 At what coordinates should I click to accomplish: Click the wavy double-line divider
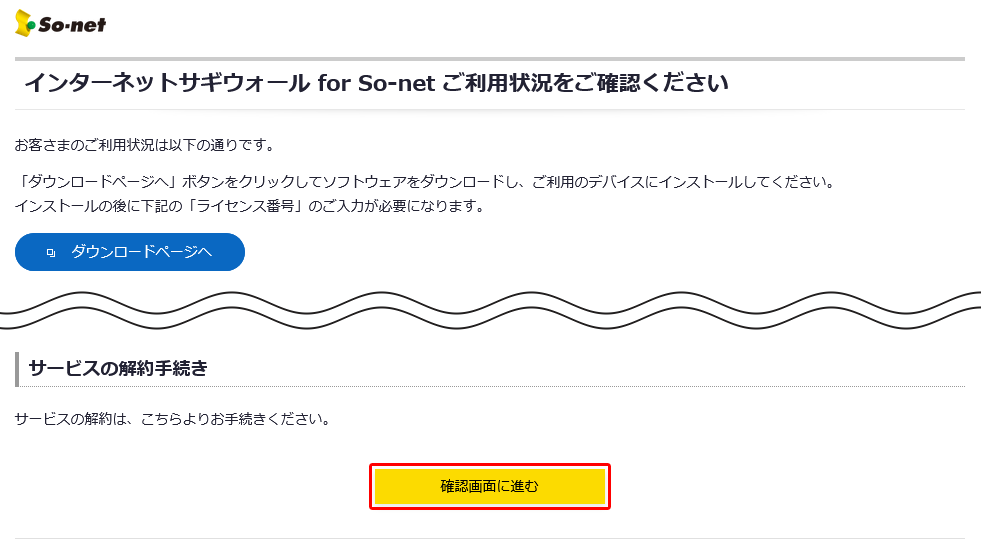coord(490,310)
